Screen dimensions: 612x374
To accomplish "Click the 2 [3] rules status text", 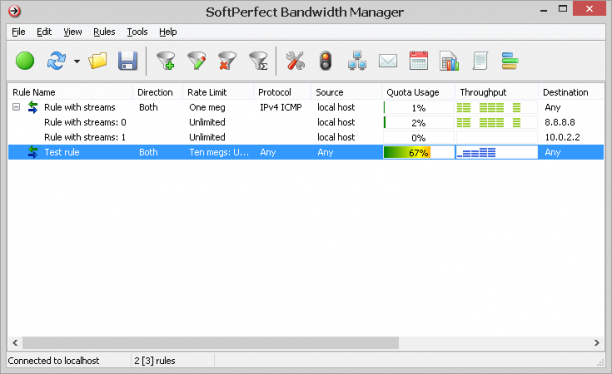I will pyautogui.click(x=155, y=361).
